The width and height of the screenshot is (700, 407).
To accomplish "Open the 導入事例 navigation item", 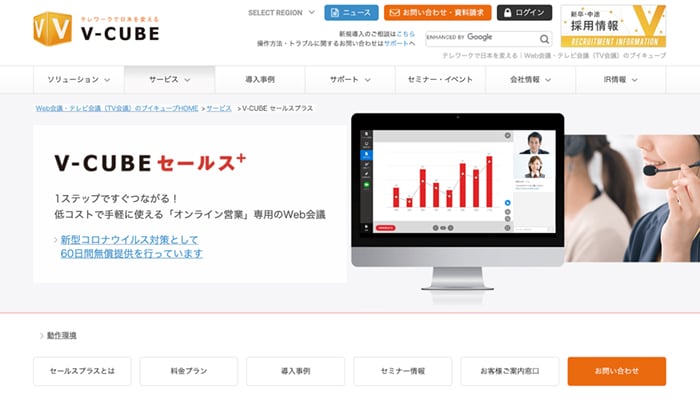I will (x=260, y=79).
